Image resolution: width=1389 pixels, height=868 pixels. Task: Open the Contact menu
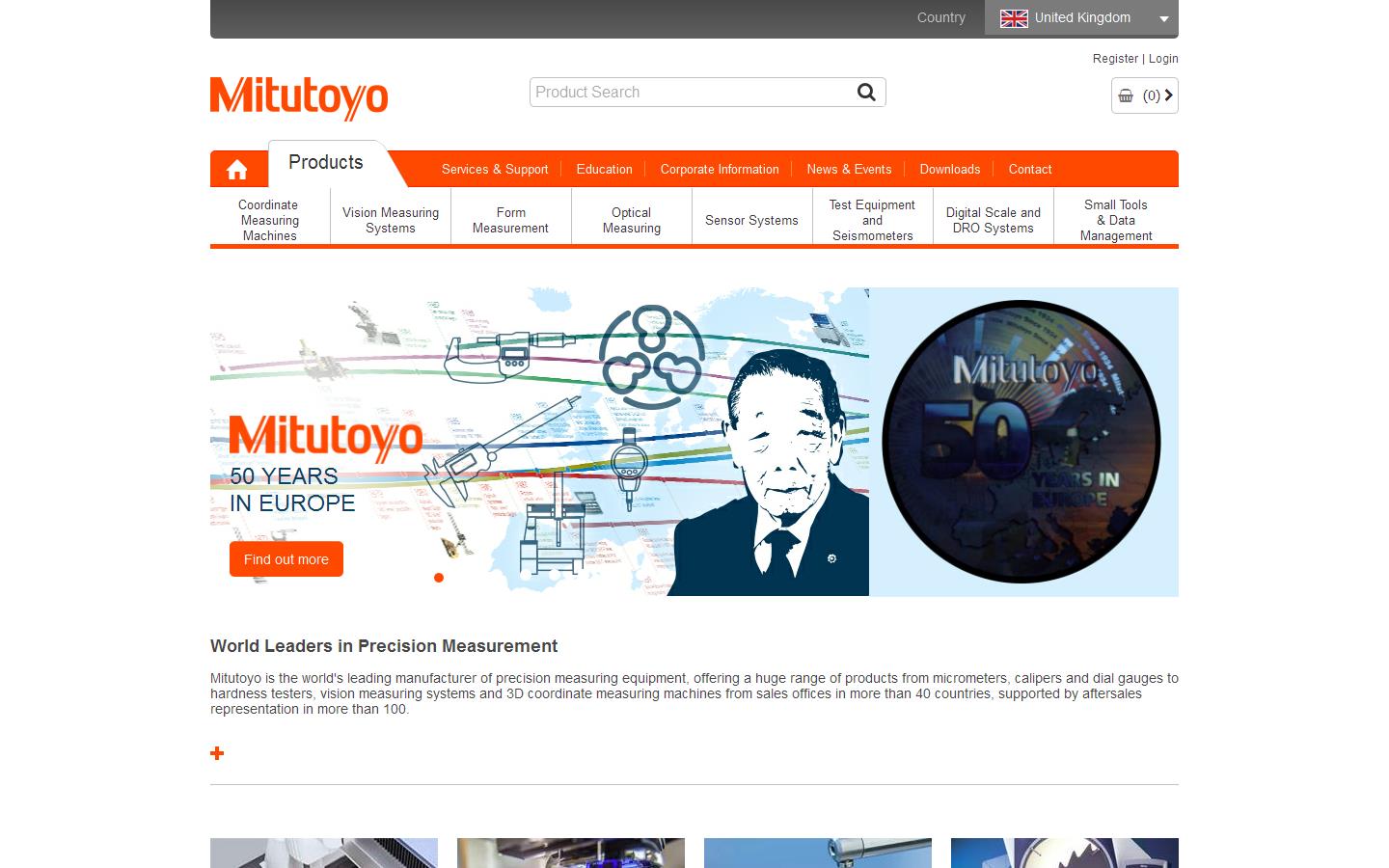click(1030, 170)
